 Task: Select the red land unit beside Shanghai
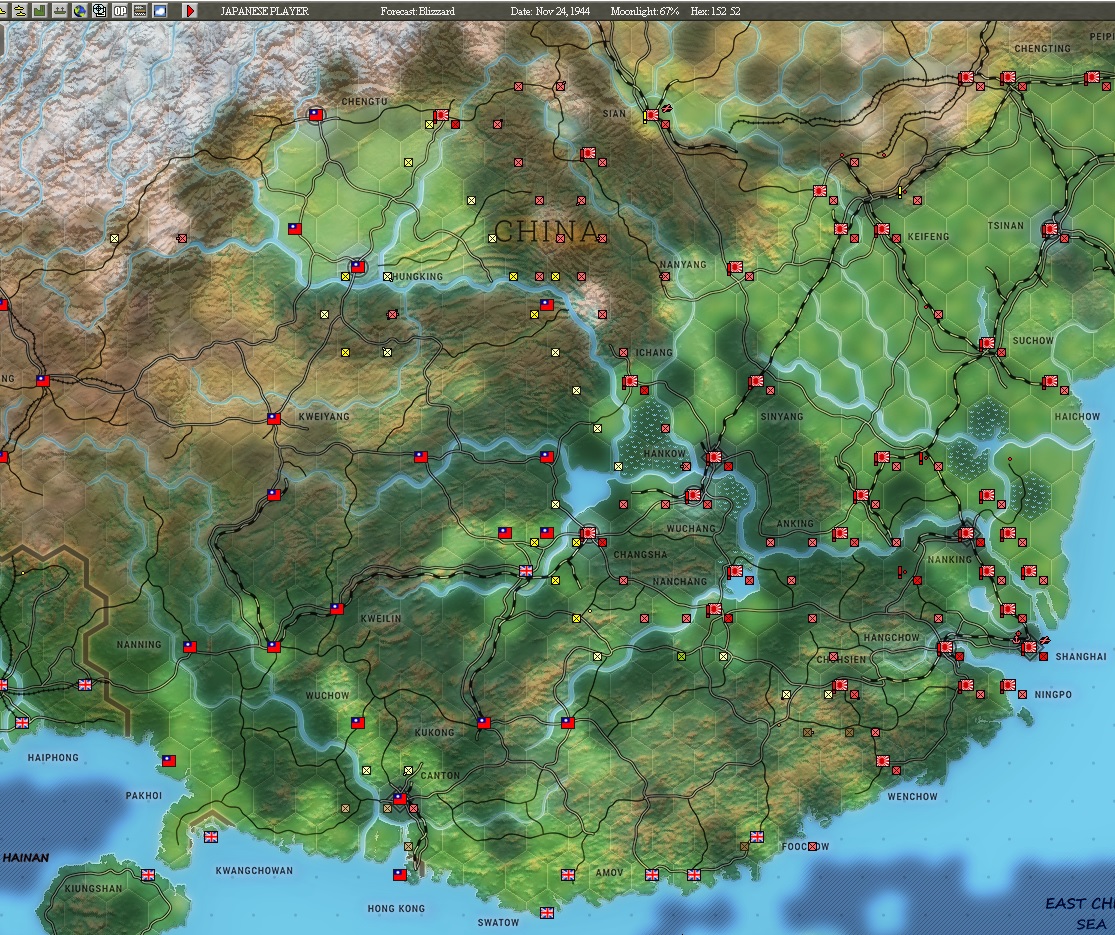coord(1043,656)
